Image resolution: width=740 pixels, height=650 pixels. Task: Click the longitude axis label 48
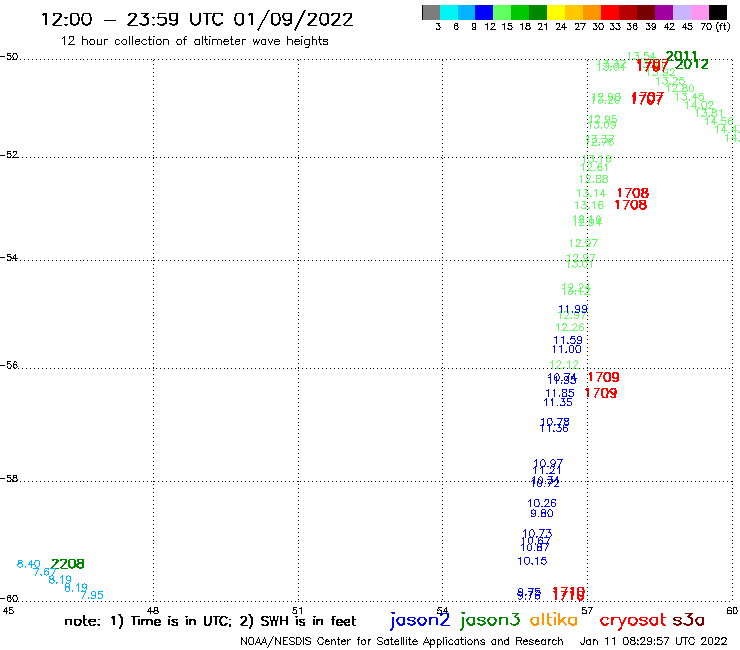coord(153,611)
